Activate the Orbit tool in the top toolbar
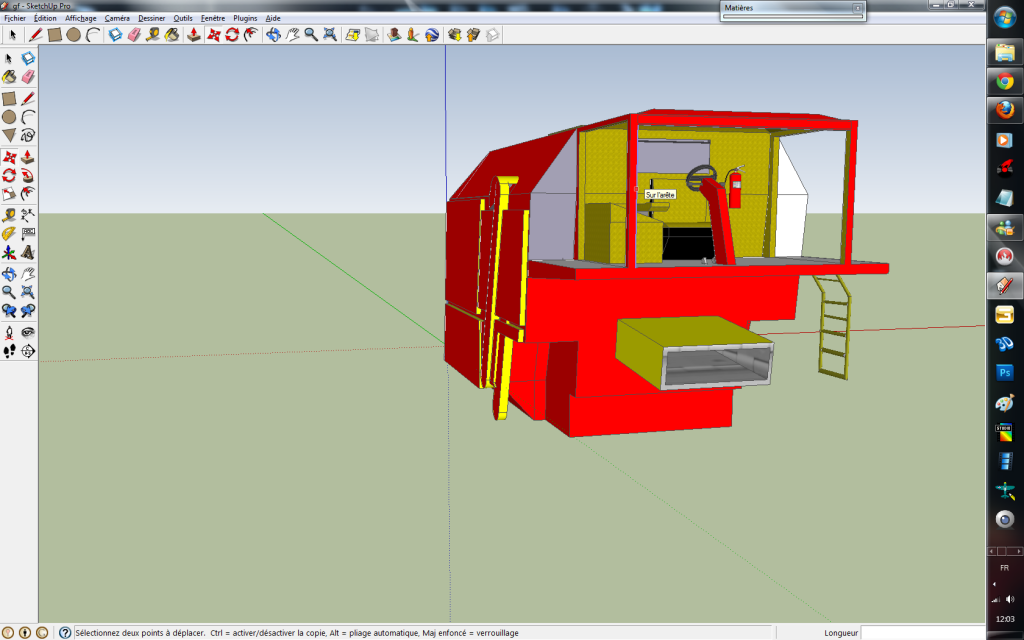The image size is (1024, 640). point(273,35)
